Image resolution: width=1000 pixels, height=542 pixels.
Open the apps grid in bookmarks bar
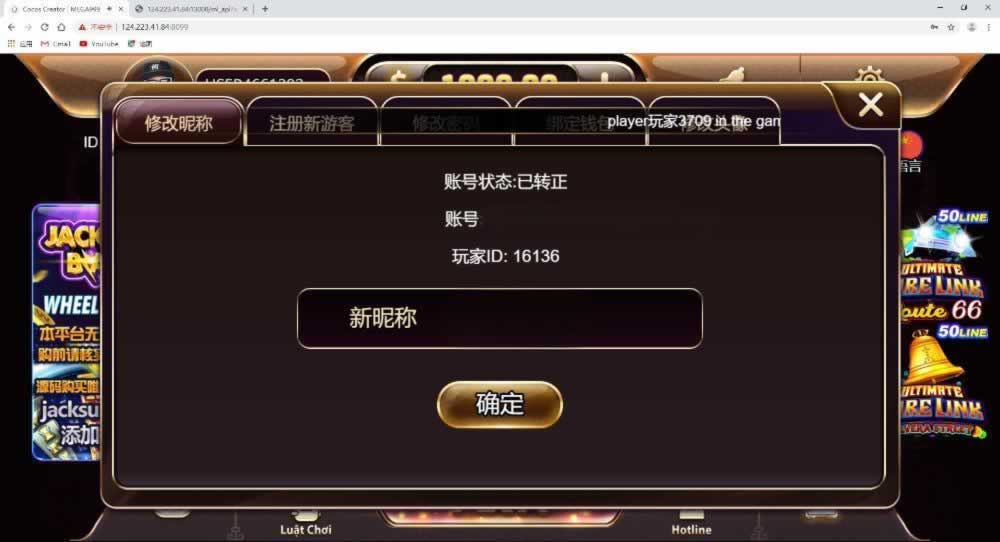click(x=11, y=44)
